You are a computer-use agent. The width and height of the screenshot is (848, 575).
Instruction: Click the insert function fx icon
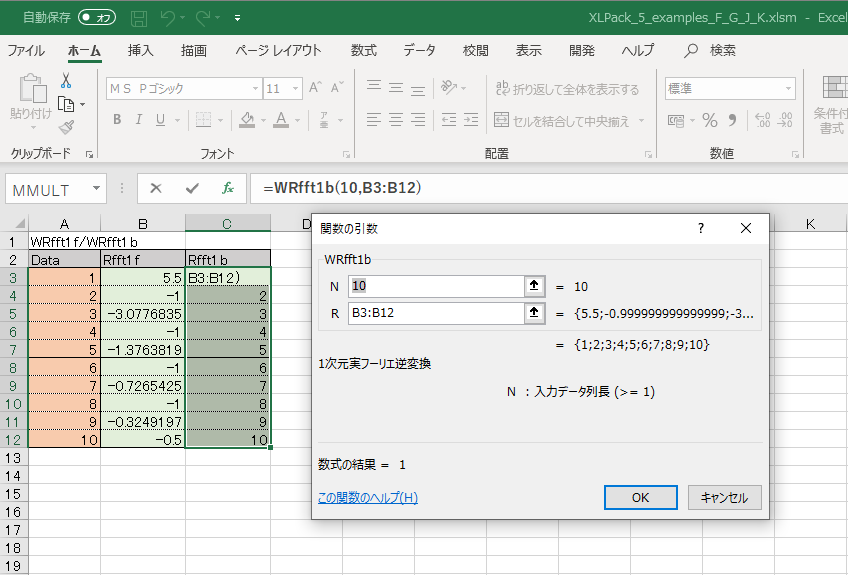click(x=227, y=188)
